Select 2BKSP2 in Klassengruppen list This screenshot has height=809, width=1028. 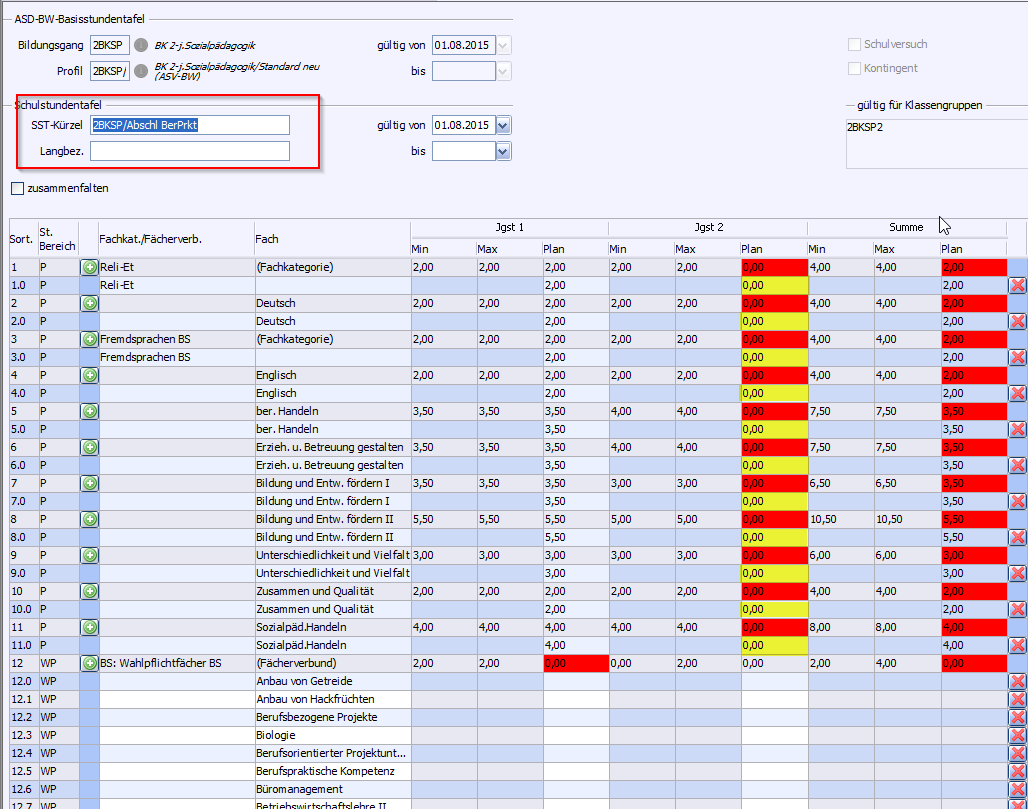coord(866,128)
